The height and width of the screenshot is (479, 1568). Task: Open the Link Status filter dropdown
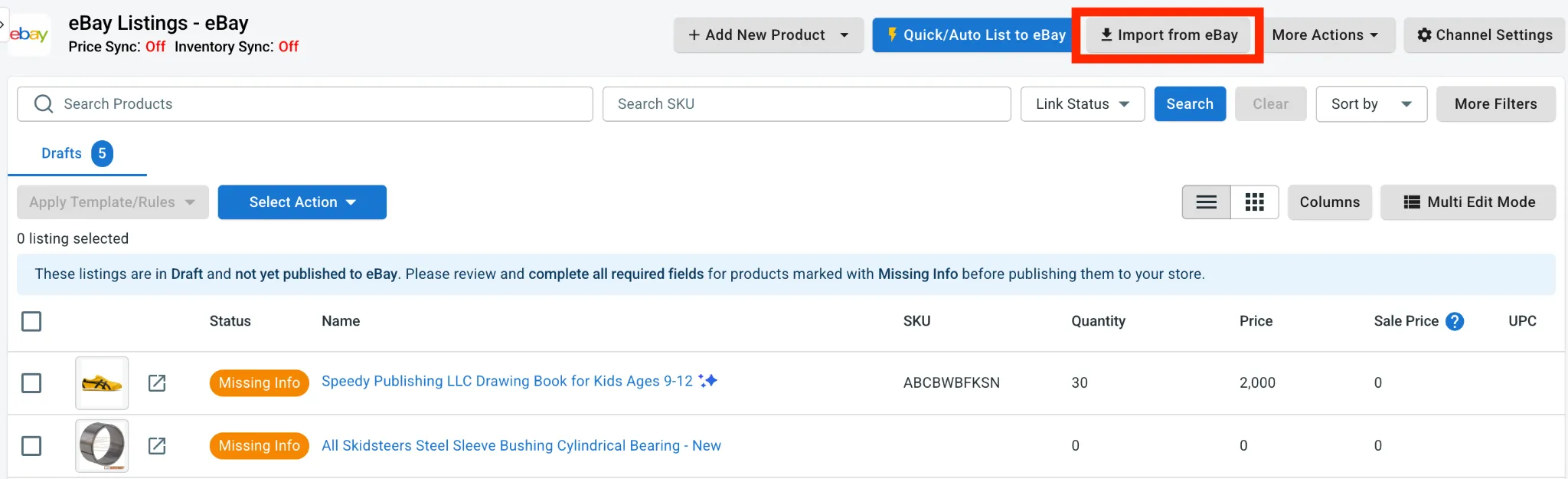point(1083,104)
